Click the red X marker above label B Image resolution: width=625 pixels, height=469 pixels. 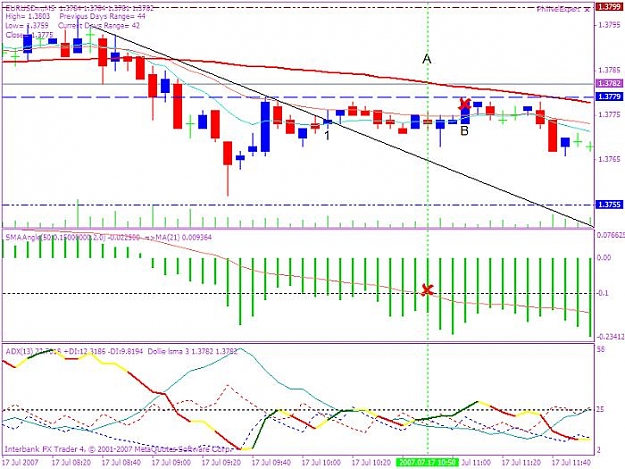point(464,104)
